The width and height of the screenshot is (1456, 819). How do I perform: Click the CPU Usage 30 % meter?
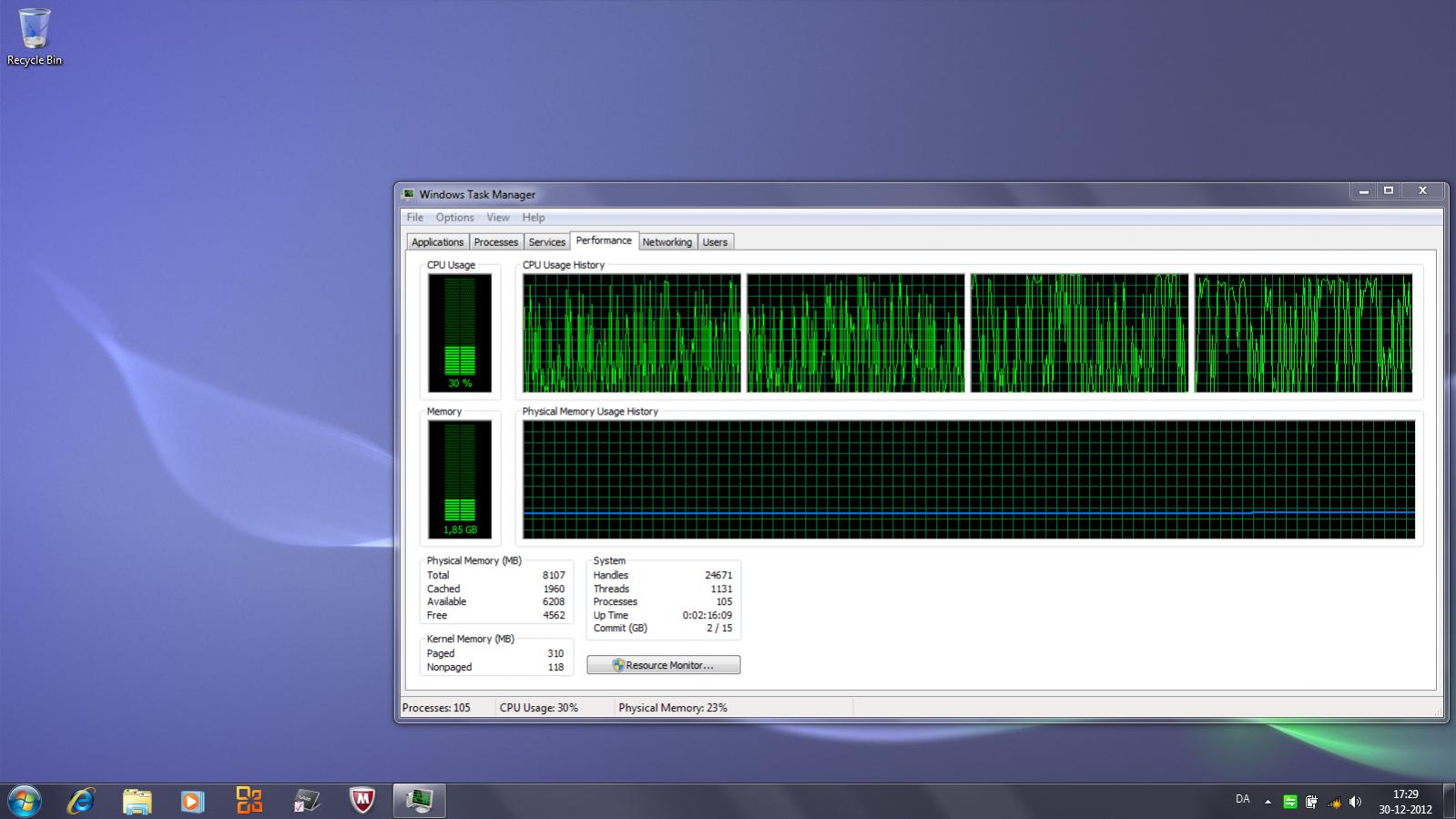click(x=460, y=333)
